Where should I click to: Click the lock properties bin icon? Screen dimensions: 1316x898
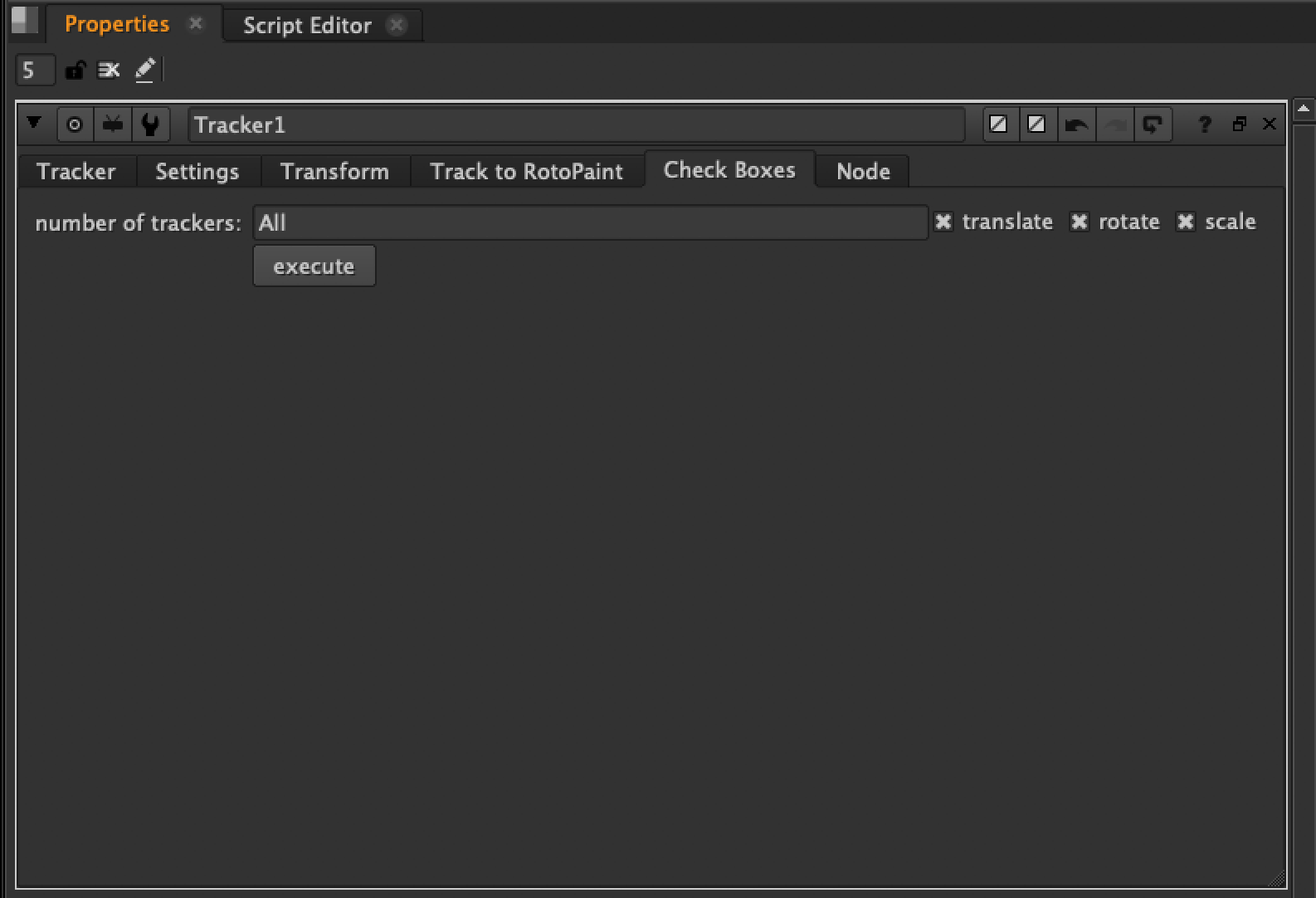pos(75,71)
